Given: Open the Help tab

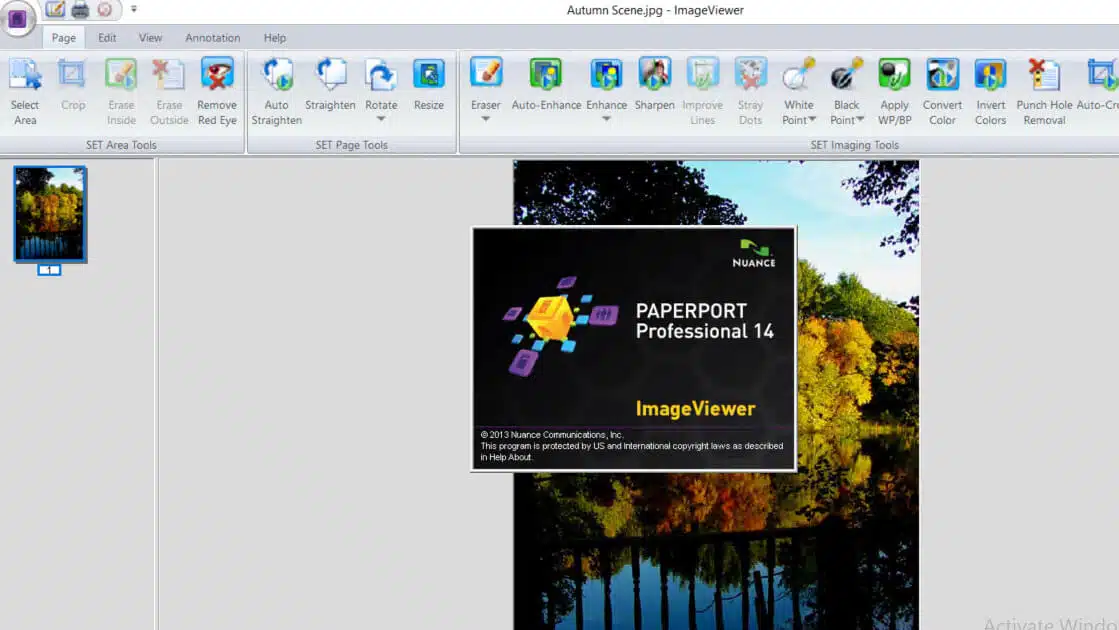Looking at the screenshot, I should pyautogui.click(x=275, y=38).
